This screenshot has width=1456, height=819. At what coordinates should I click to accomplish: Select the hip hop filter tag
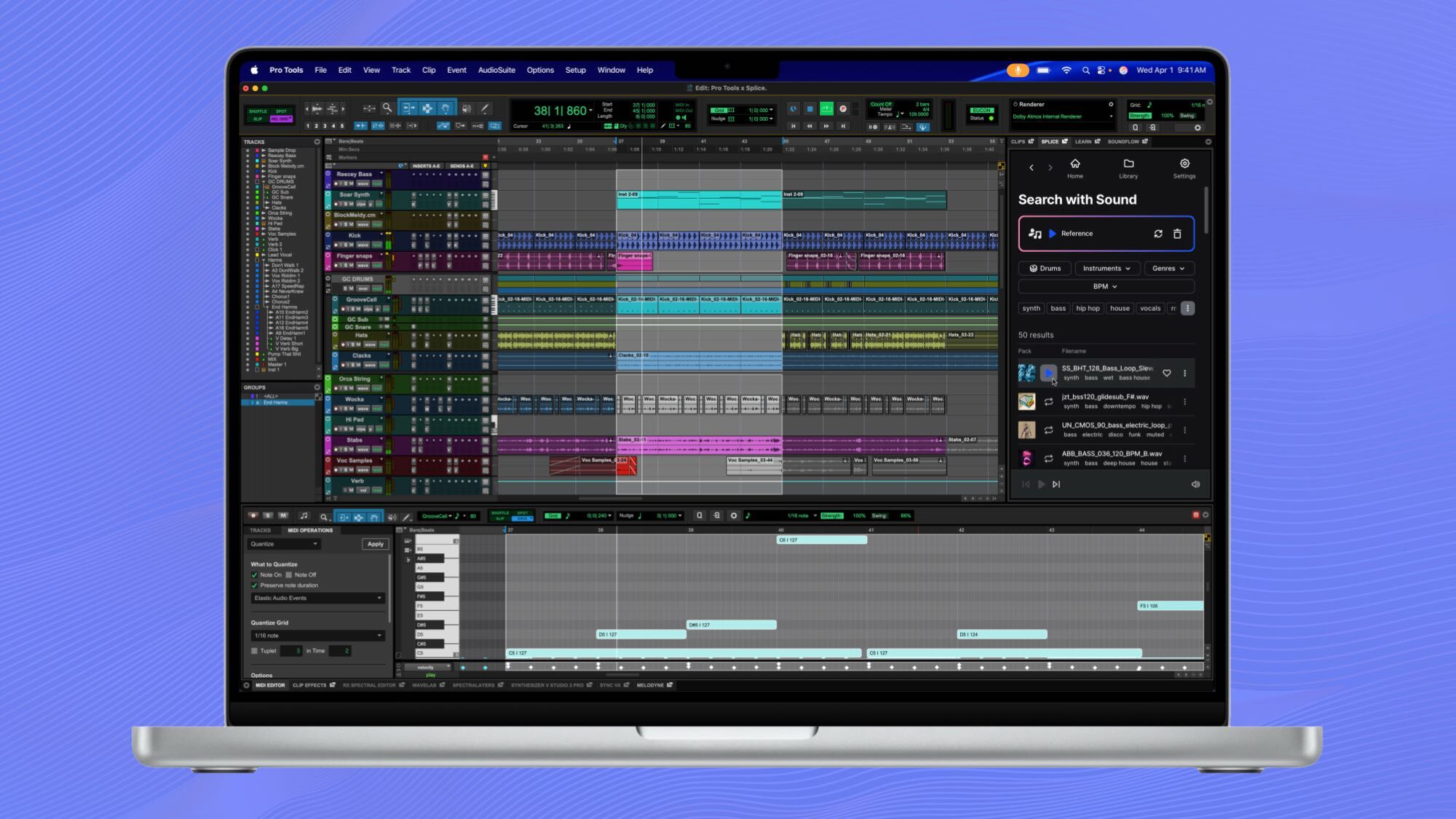(1088, 308)
